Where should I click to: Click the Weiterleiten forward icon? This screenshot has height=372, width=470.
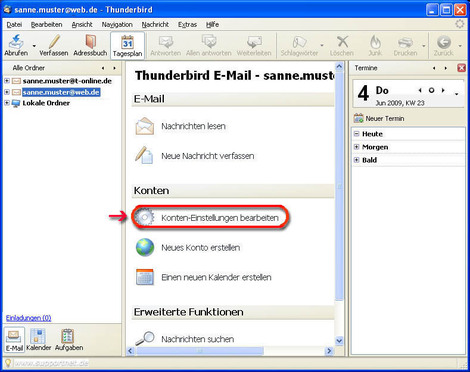254,42
